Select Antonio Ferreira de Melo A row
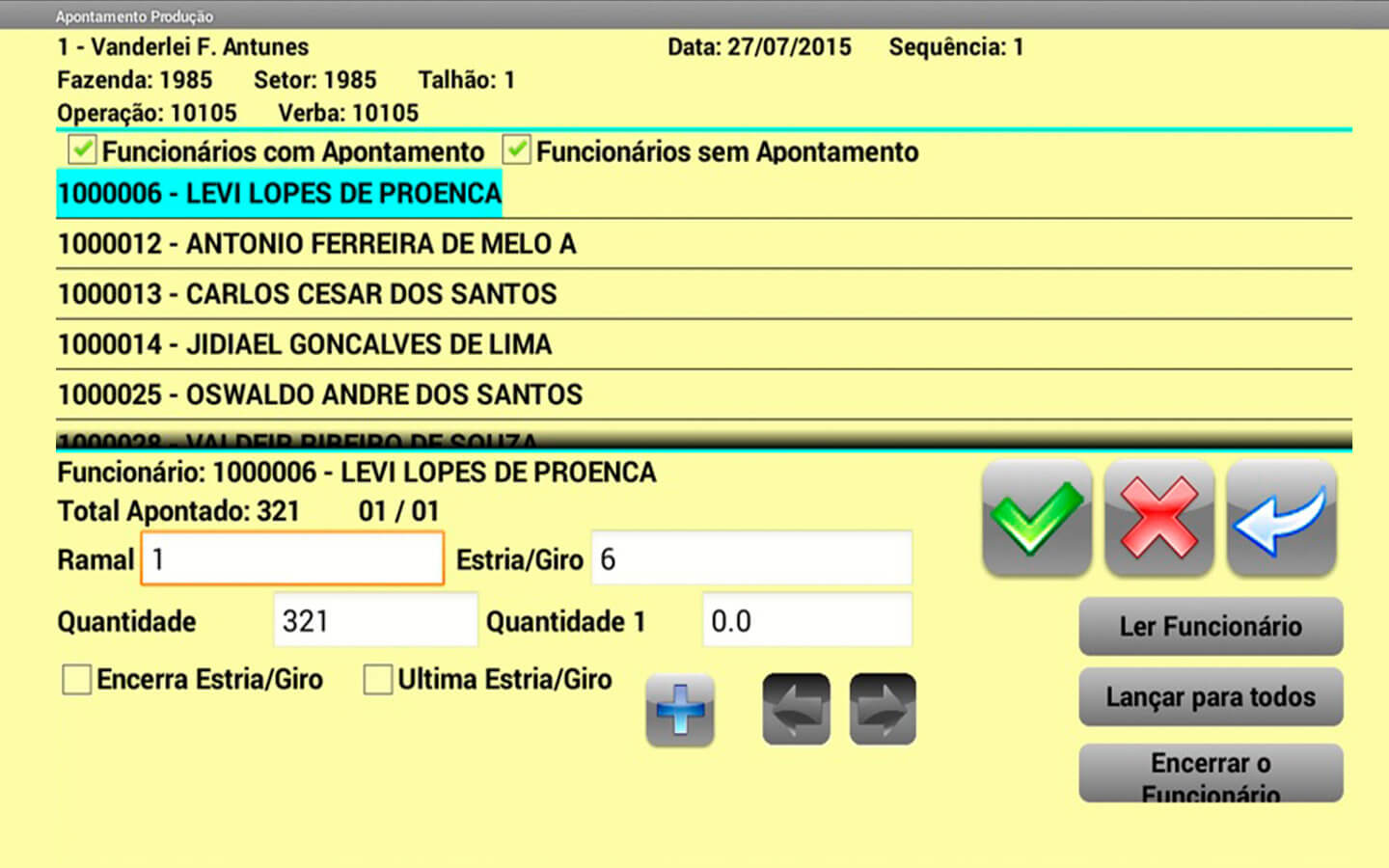1389x868 pixels. coord(316,244)
